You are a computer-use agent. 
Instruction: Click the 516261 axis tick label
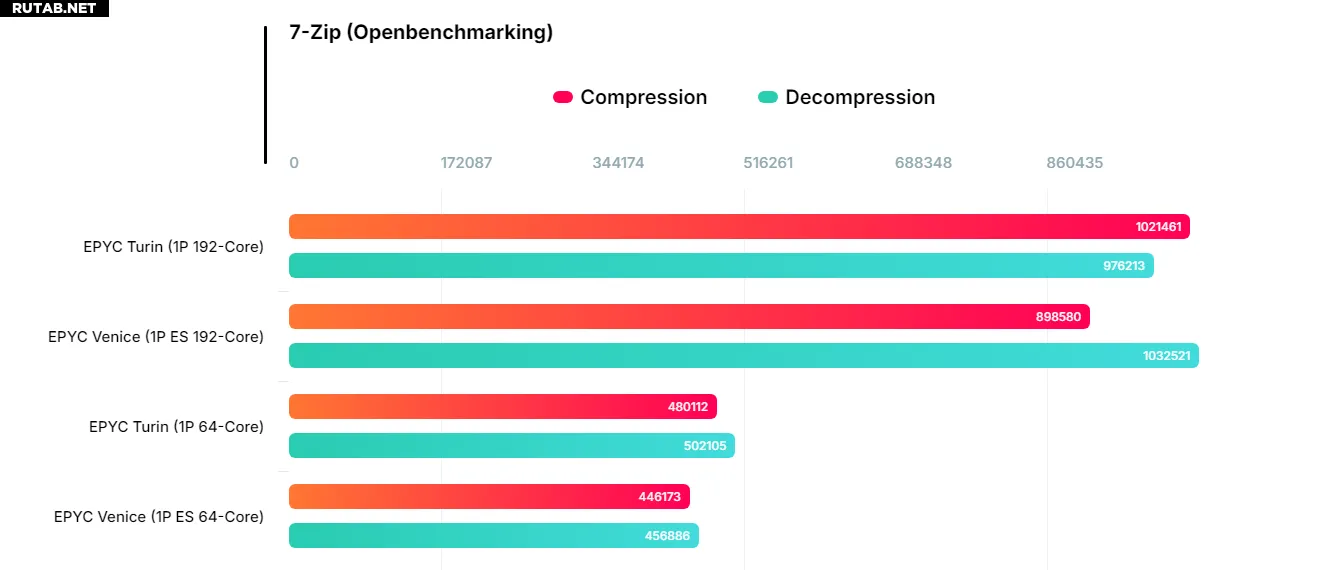(x=768, y=162)
